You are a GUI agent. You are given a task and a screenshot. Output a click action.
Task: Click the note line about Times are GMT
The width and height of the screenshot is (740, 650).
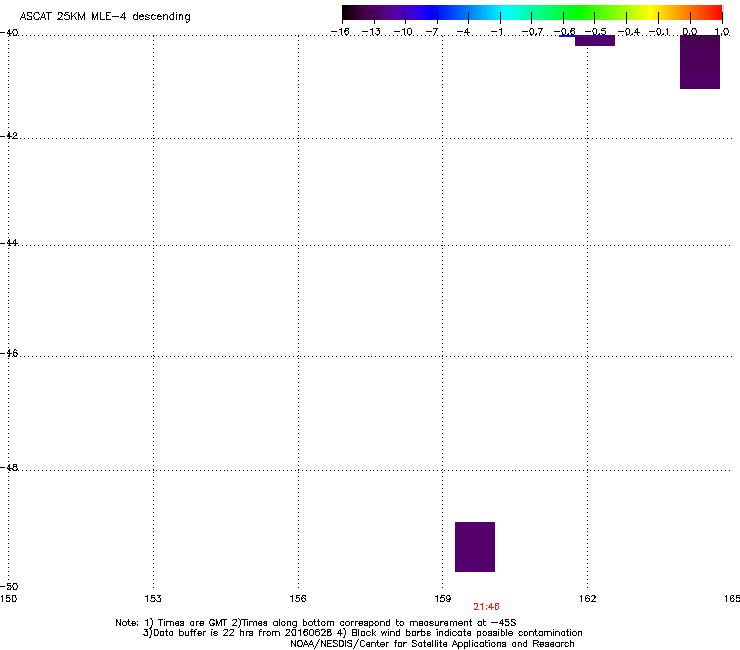click(x=316, y=623)
